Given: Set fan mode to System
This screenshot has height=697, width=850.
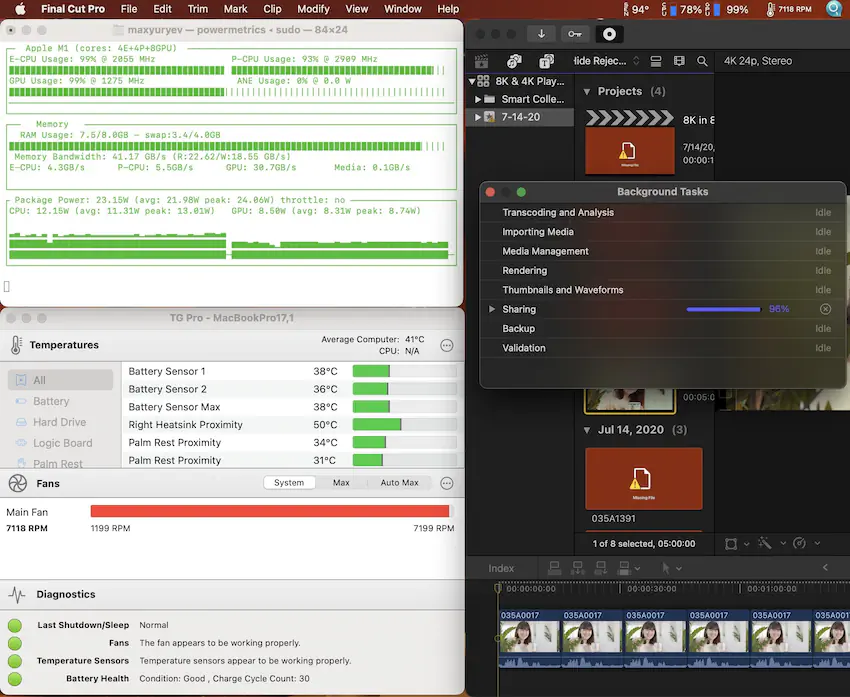Looking at the screenshot, I should click(x=289, y=482).
